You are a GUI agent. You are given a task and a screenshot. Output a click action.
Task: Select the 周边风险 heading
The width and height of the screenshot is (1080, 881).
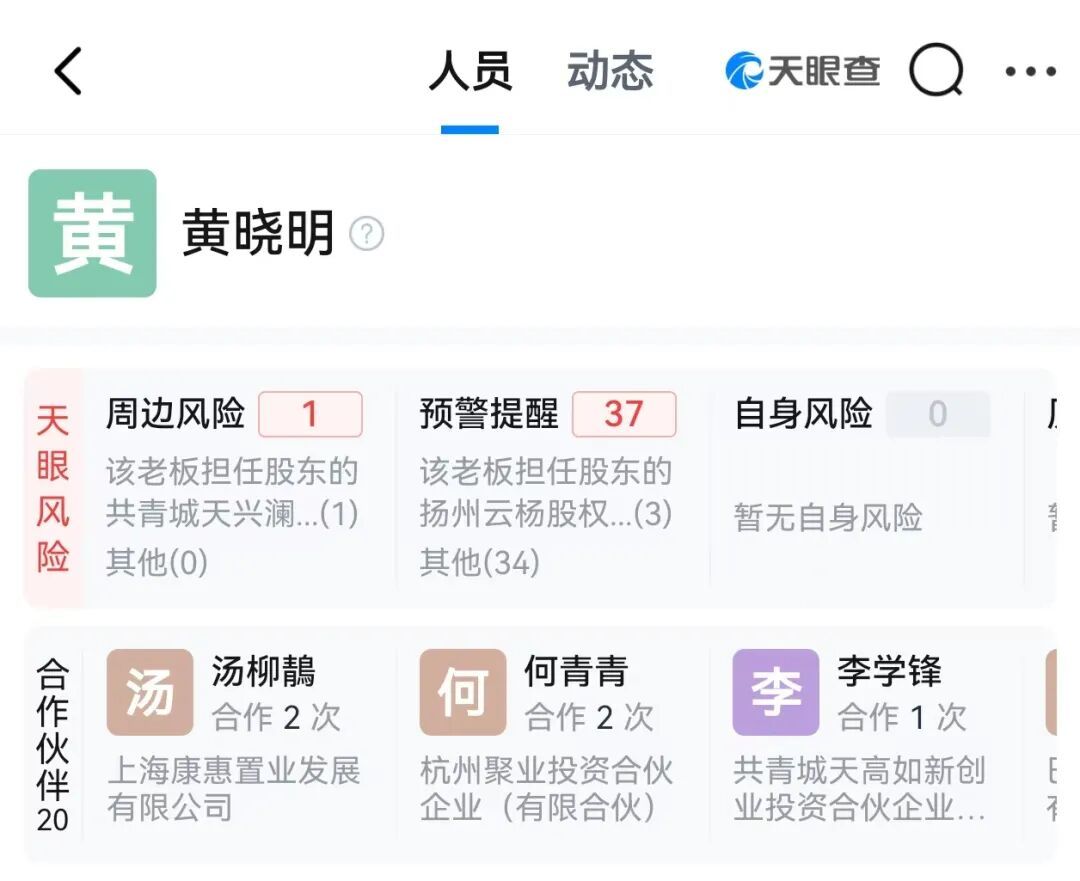coord(176,414)
